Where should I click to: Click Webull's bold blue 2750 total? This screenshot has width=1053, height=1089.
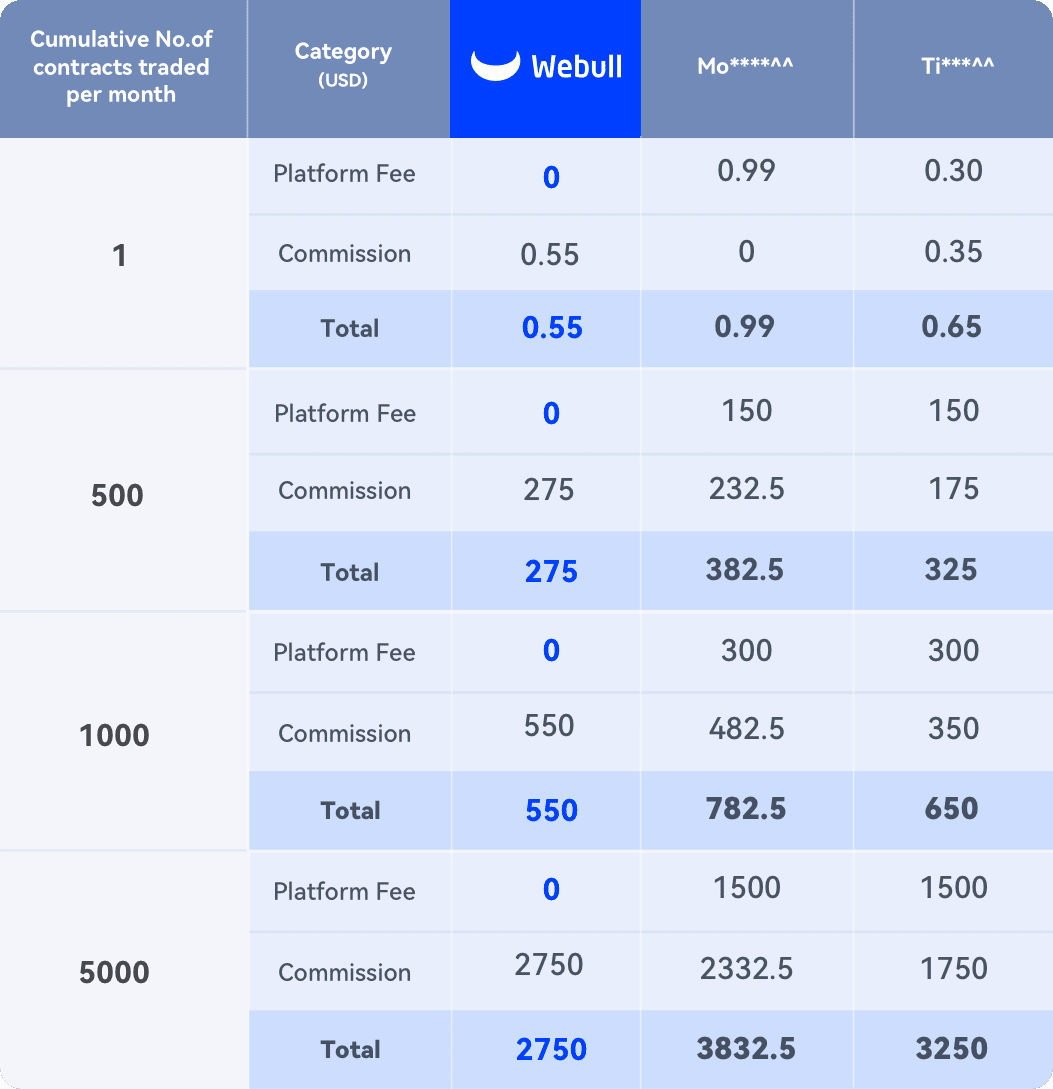click(x=551, y=1049)
